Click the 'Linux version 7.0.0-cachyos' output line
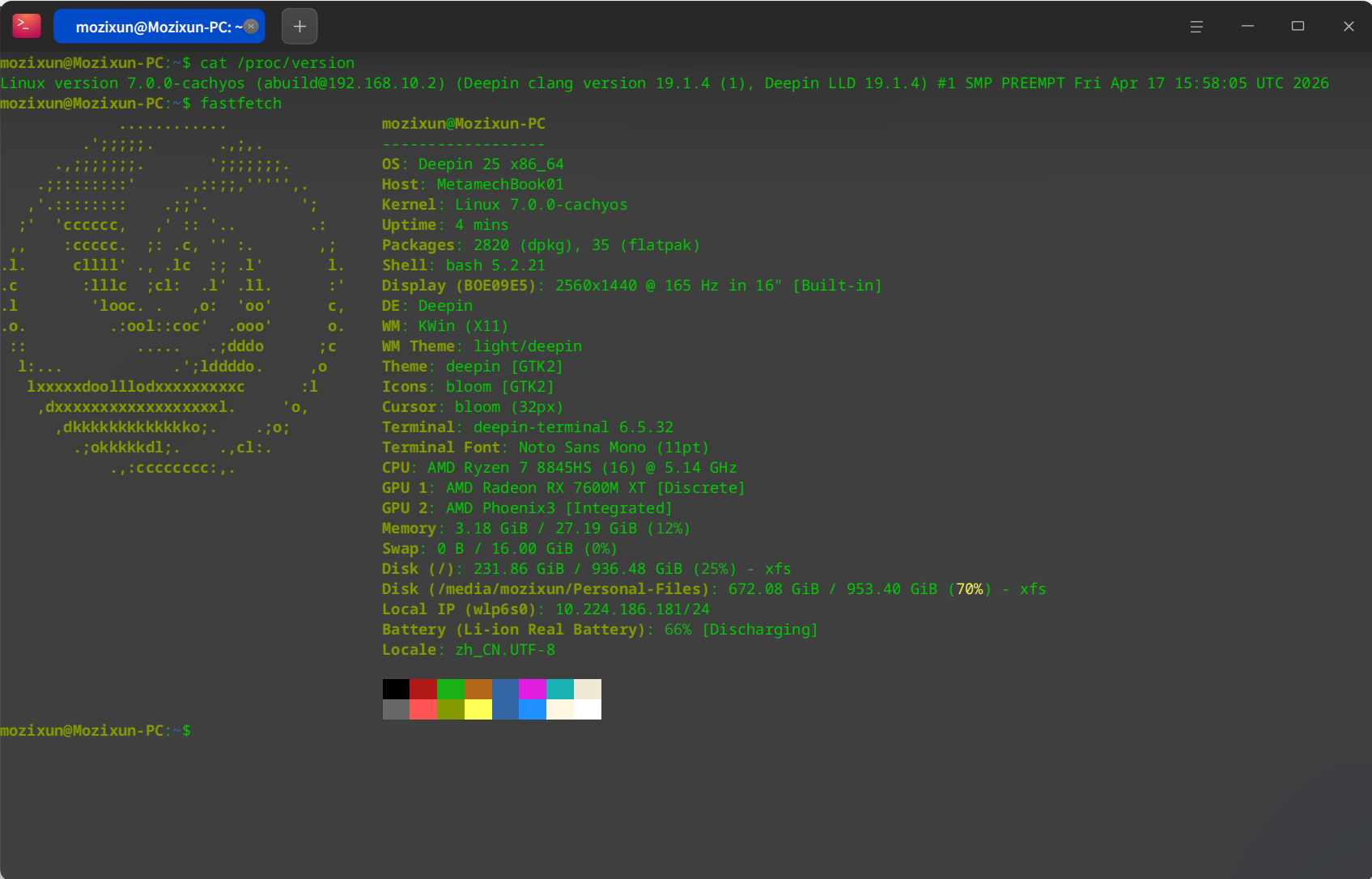Image resolution: width=1372 pixels, height=879 pixels. click(x=665, y=83)
